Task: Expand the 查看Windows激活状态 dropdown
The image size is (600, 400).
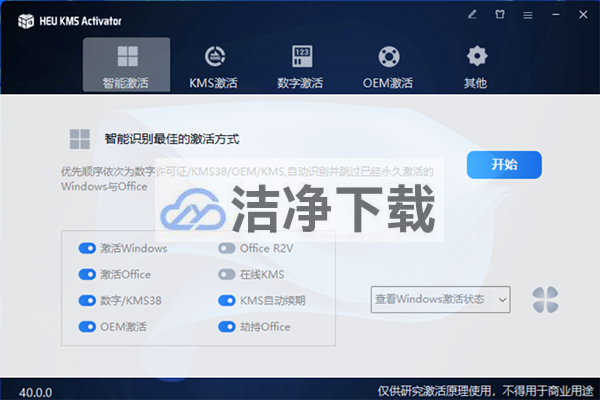Action: coord(440,299)
